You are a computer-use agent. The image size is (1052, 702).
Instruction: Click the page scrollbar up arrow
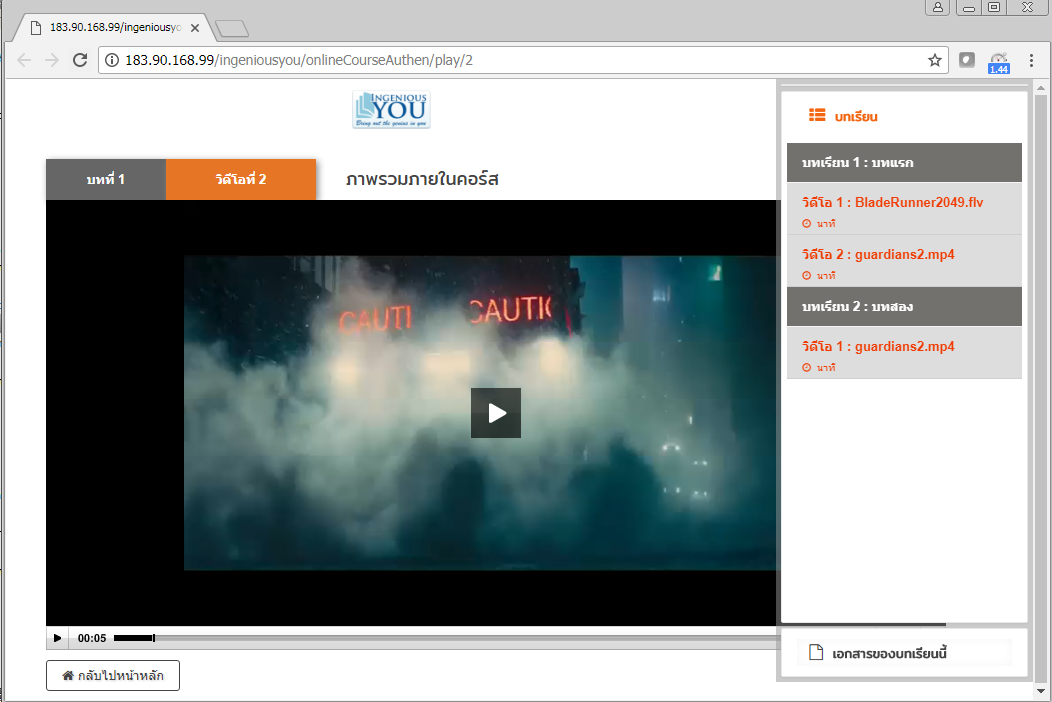[x=1041, y=88]
